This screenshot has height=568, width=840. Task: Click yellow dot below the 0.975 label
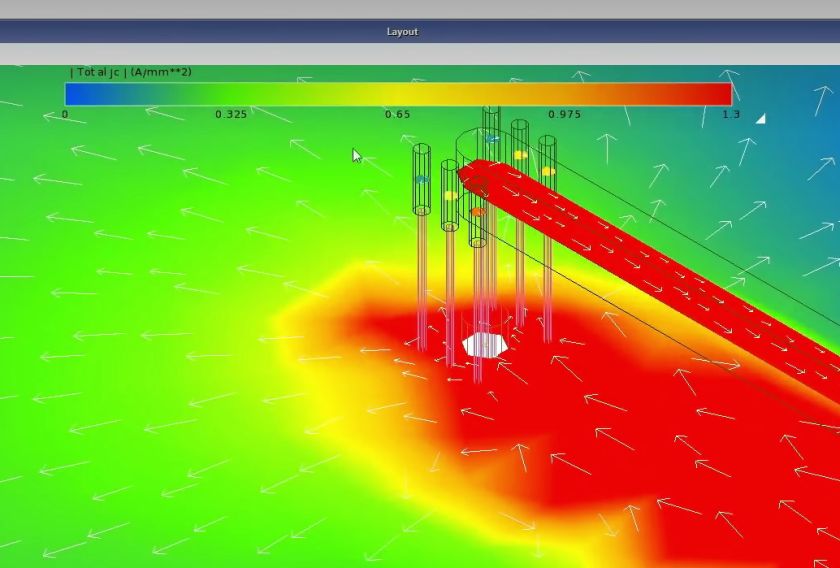pos(520,155)
